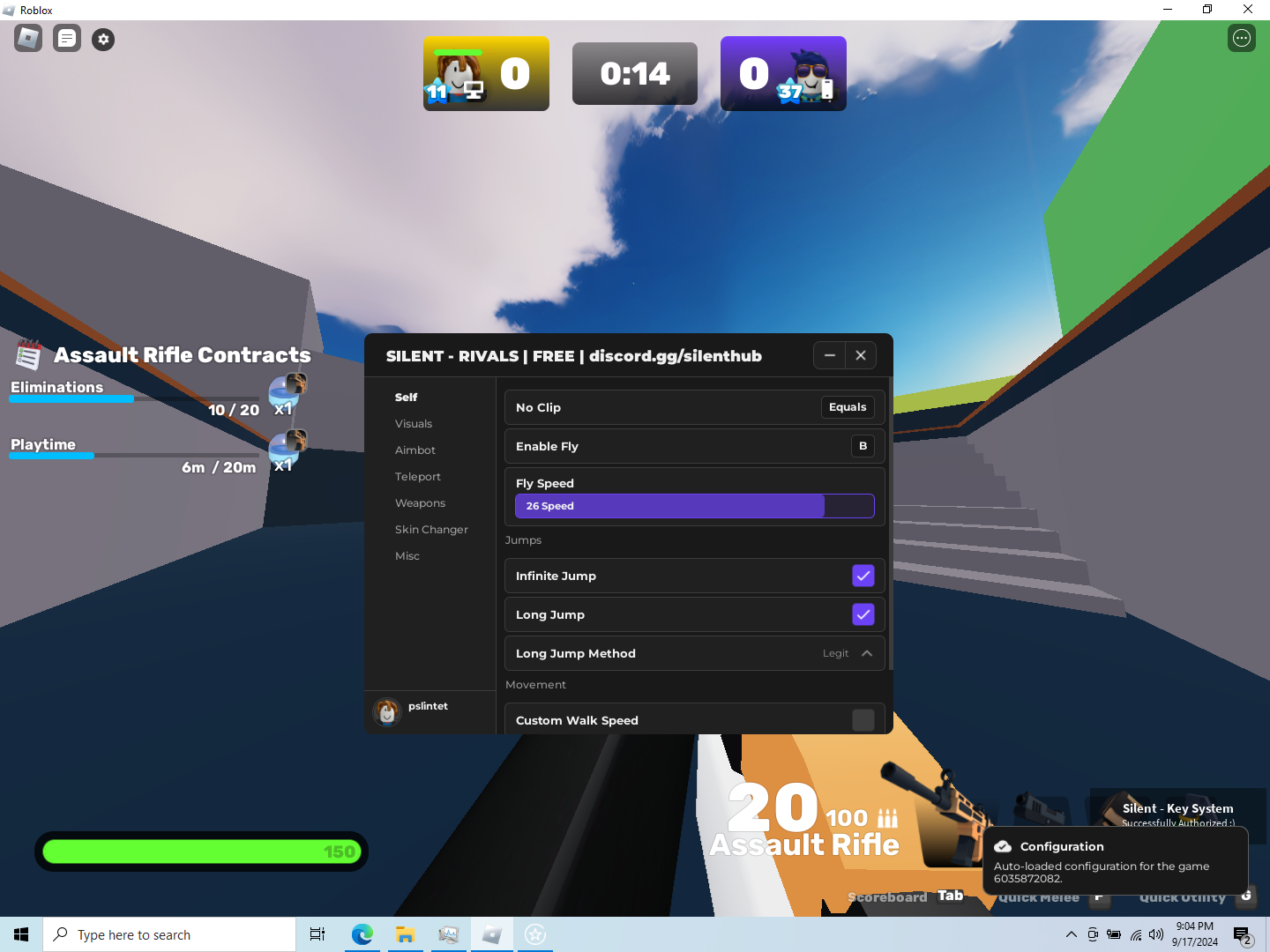Click the star circle taskbar icon
The width and height of the screenshot is (1270, 952).
(x=535, y=934)
